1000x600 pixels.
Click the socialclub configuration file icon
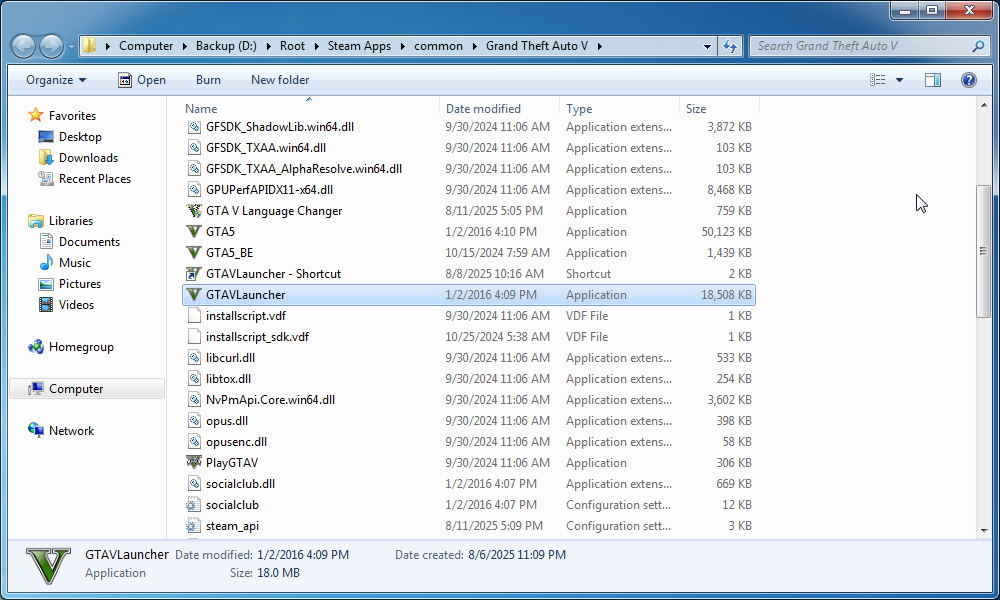(194, 504)
